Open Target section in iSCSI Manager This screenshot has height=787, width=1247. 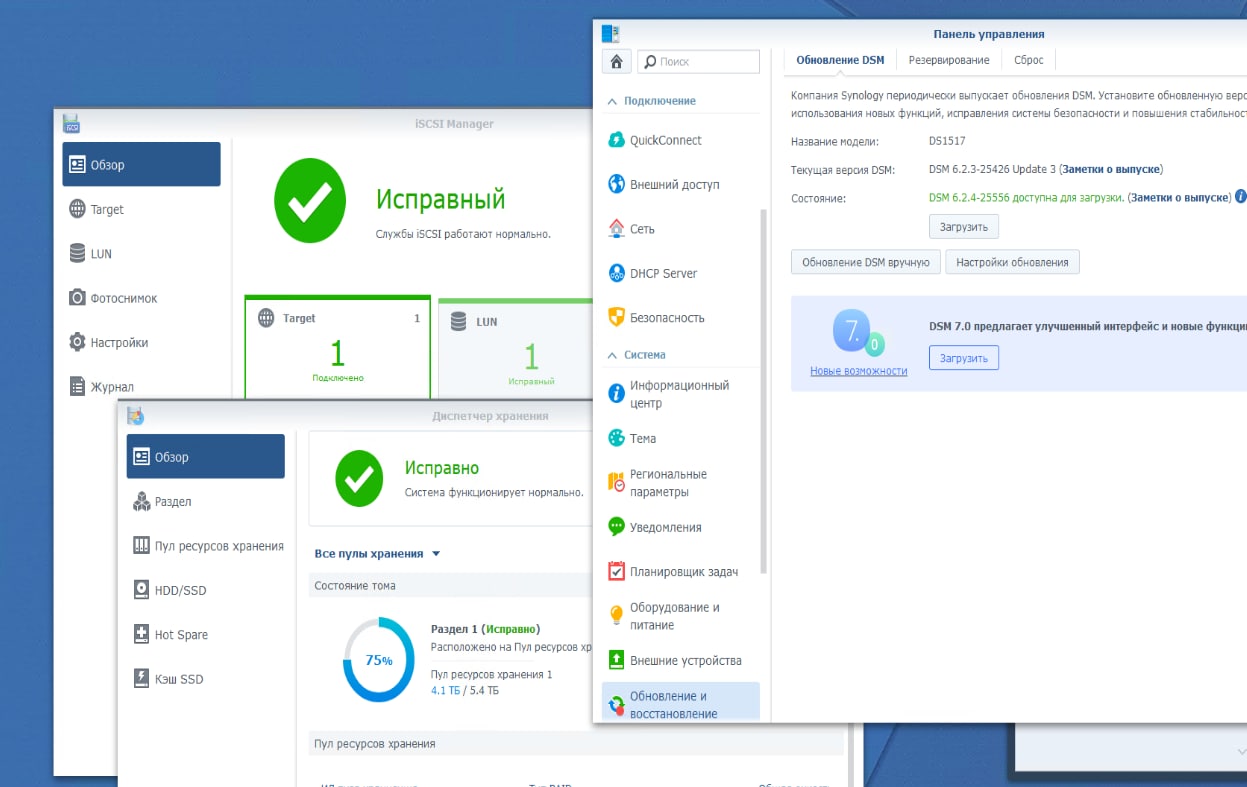[141, 209]
